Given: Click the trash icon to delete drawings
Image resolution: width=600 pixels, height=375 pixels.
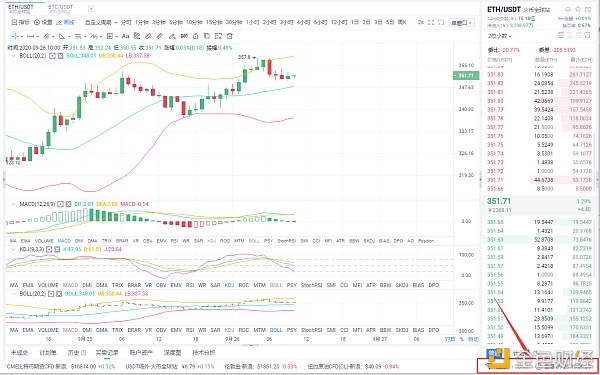Looking at the screenshot, I should click(x=230, y=36).
